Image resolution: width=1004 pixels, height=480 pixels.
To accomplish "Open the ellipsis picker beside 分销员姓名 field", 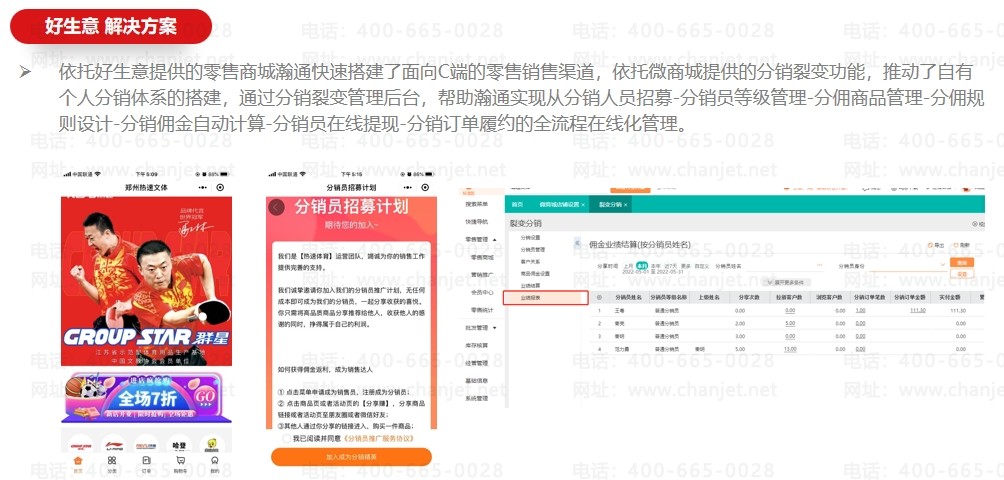I will click(x=819, y=265).
